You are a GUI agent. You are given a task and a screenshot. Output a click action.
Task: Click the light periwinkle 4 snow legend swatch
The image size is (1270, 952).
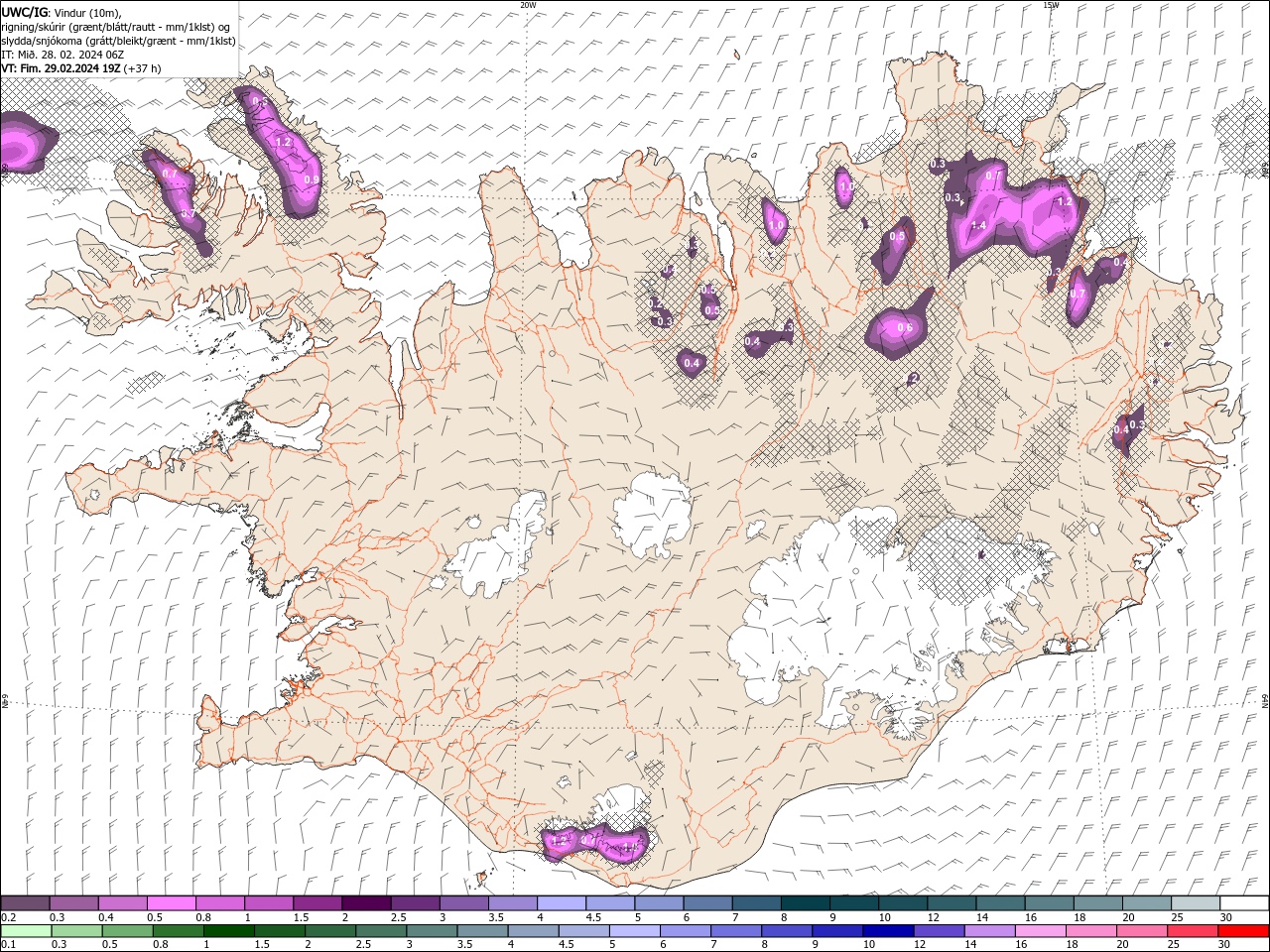(x=562, y=903)
